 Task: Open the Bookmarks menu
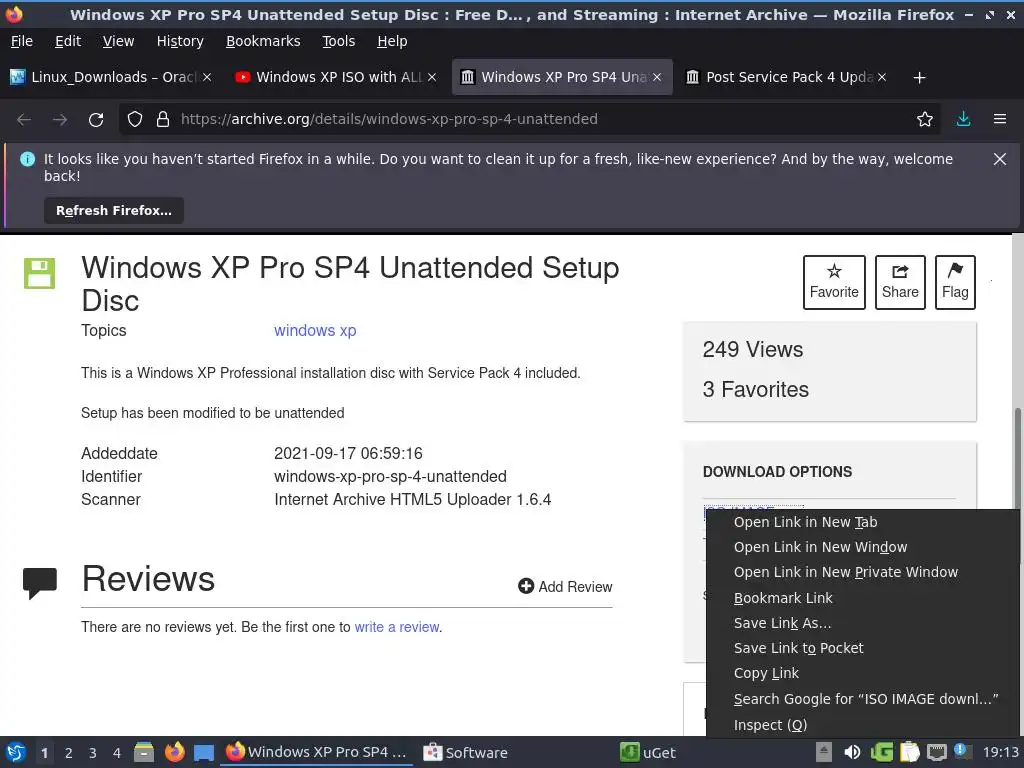tap(263, 41)
